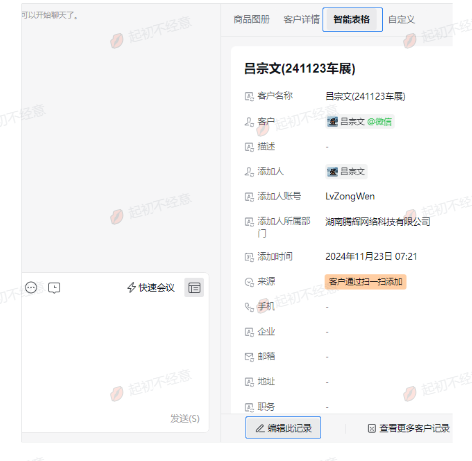The height and width of the screenshot is (461, 472).
Task: Click the scheduled message clock bubble icon
Action: pyautogui.click(x=54, y=288)
